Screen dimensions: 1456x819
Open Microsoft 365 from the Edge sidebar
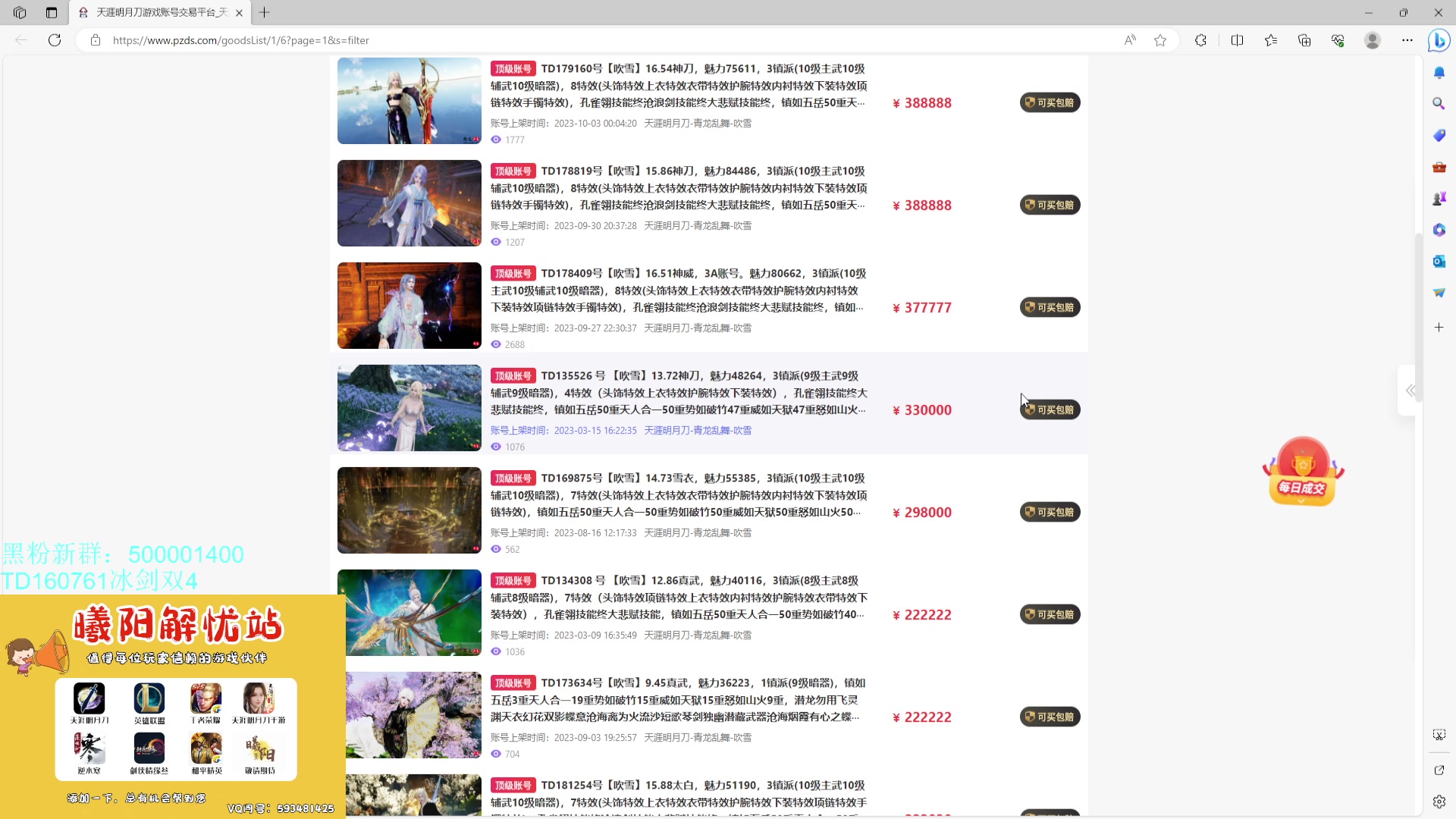[1439, 230]
